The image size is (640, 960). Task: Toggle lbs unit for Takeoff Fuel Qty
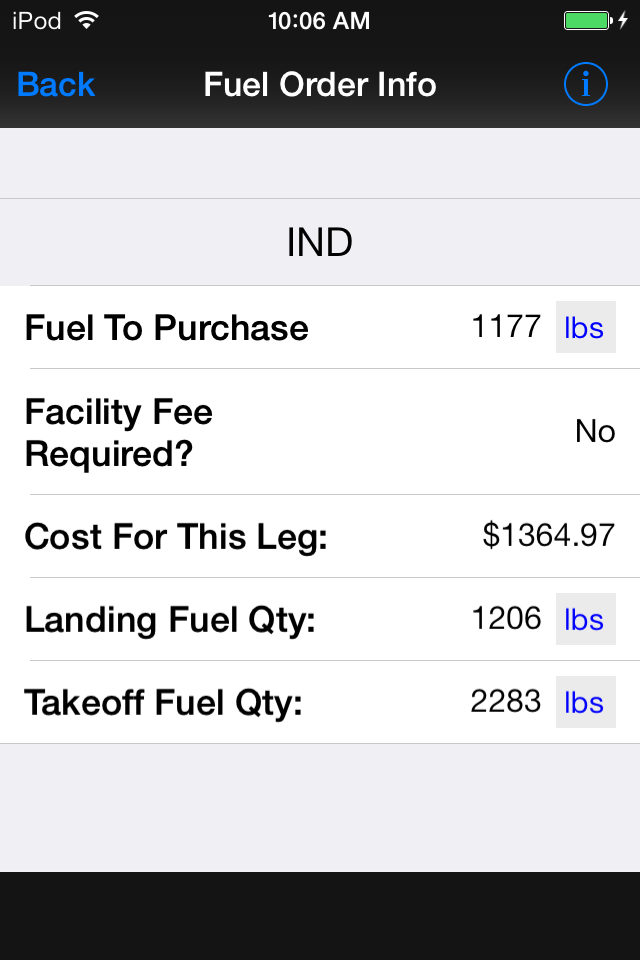(585, 702)
